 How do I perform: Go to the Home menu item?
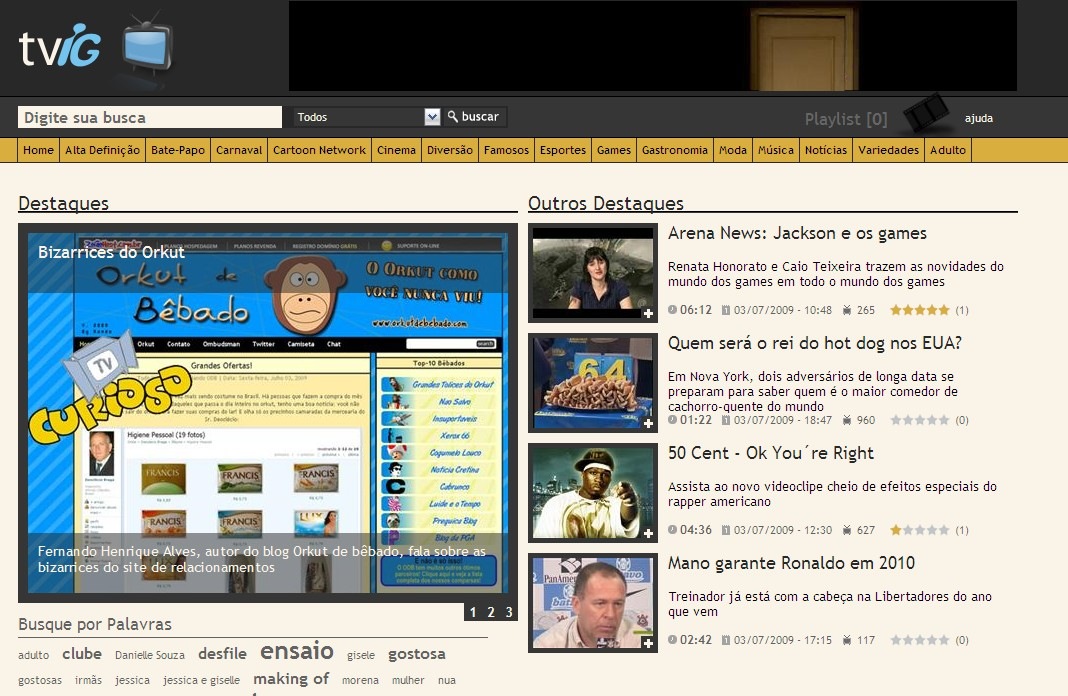point(38,150)
